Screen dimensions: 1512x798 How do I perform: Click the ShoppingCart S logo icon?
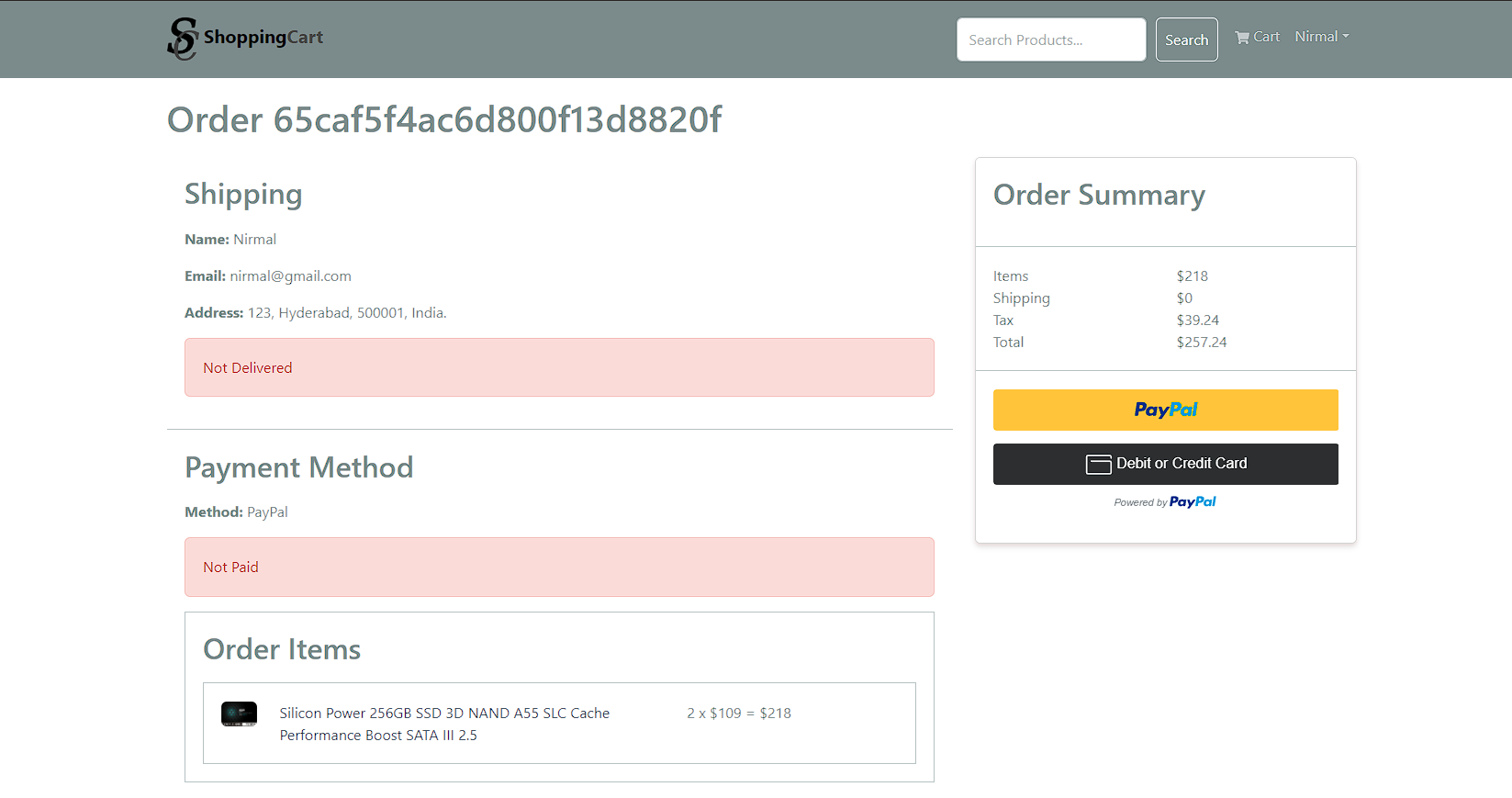[182, 39]
